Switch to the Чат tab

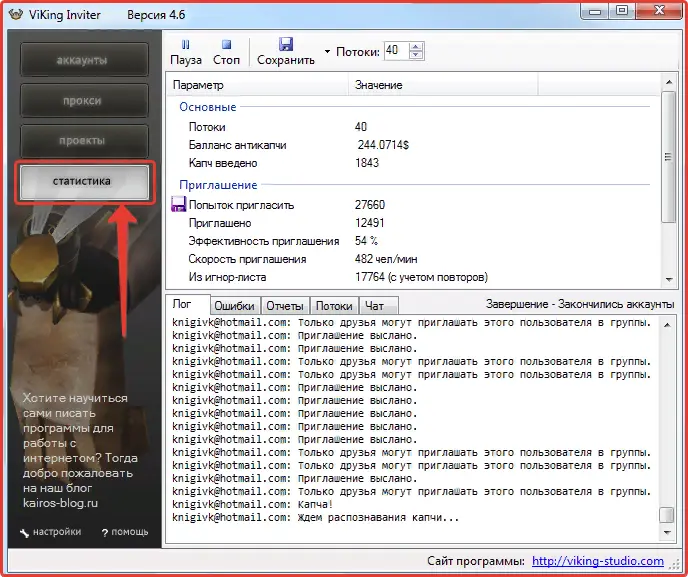378,306
